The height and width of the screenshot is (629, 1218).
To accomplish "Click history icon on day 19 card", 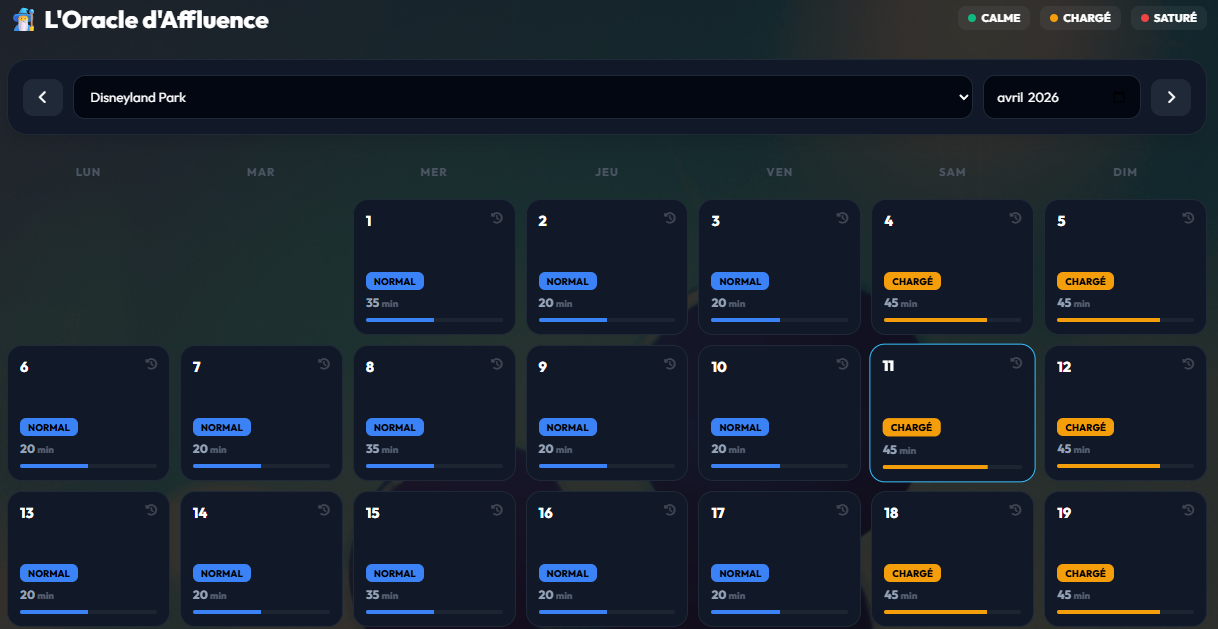I will coord(1188,510).
